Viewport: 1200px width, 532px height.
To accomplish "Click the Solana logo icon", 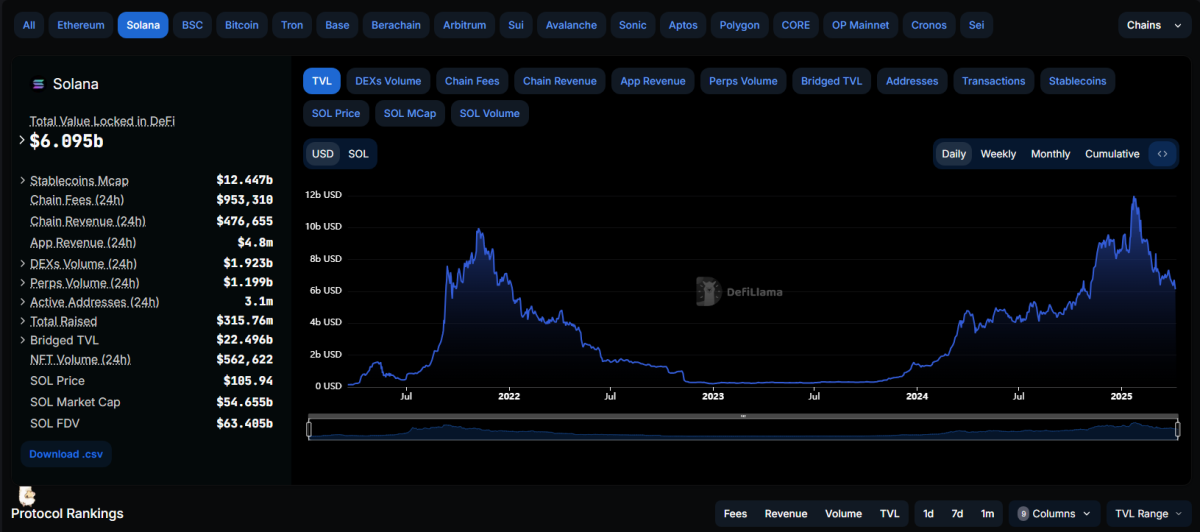I will click(x=39, y=84).
